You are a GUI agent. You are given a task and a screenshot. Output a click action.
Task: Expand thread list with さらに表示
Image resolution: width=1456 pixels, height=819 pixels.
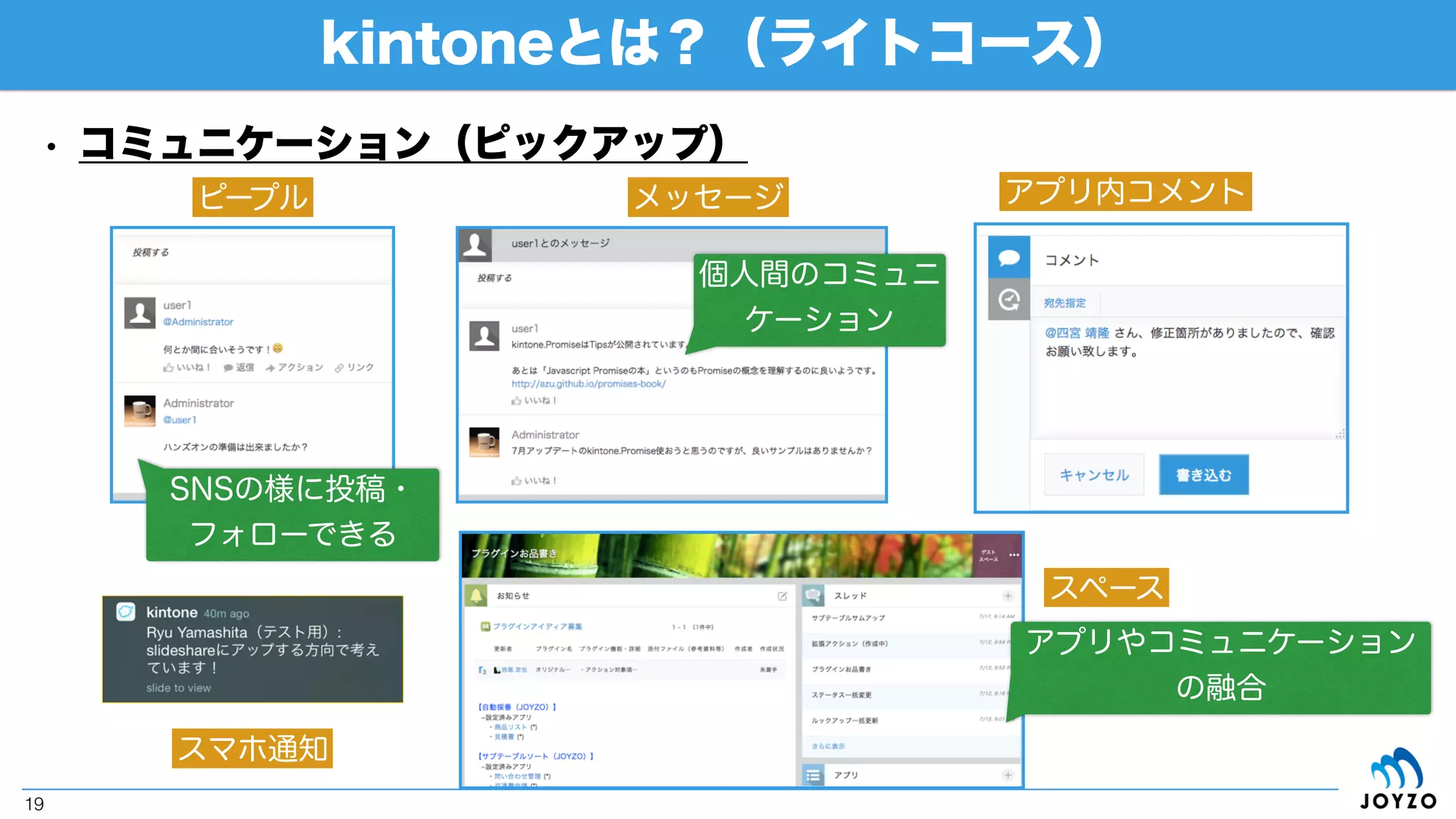[828, 746]
